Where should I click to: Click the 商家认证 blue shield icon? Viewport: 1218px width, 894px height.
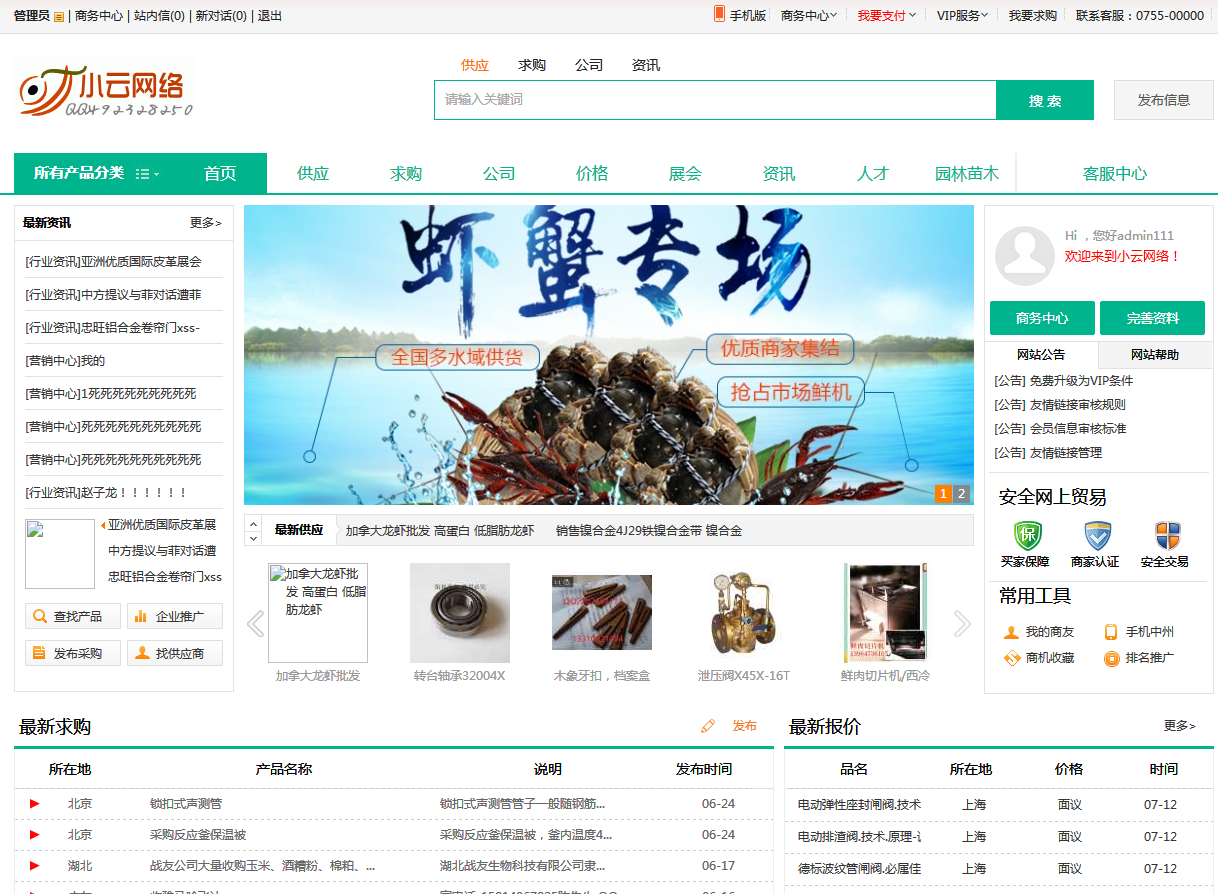[x=1097, y=535]
